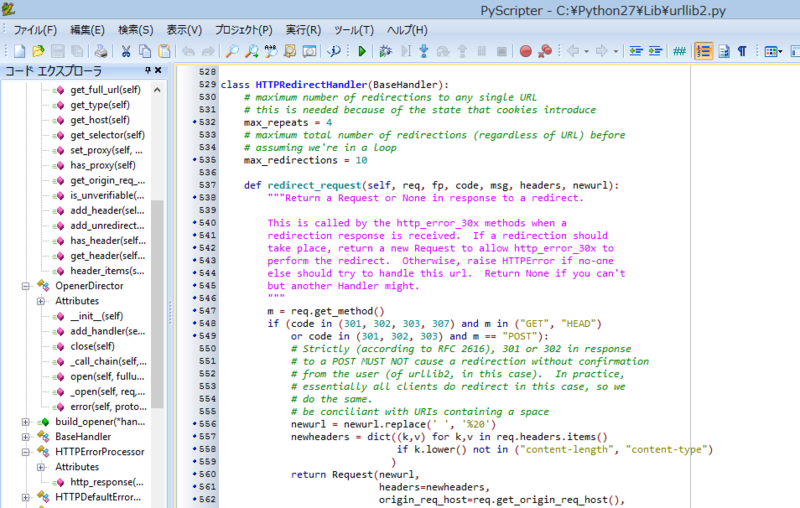Start debugging with the bug icon
800x508 pixels.
tap(385, 51)
